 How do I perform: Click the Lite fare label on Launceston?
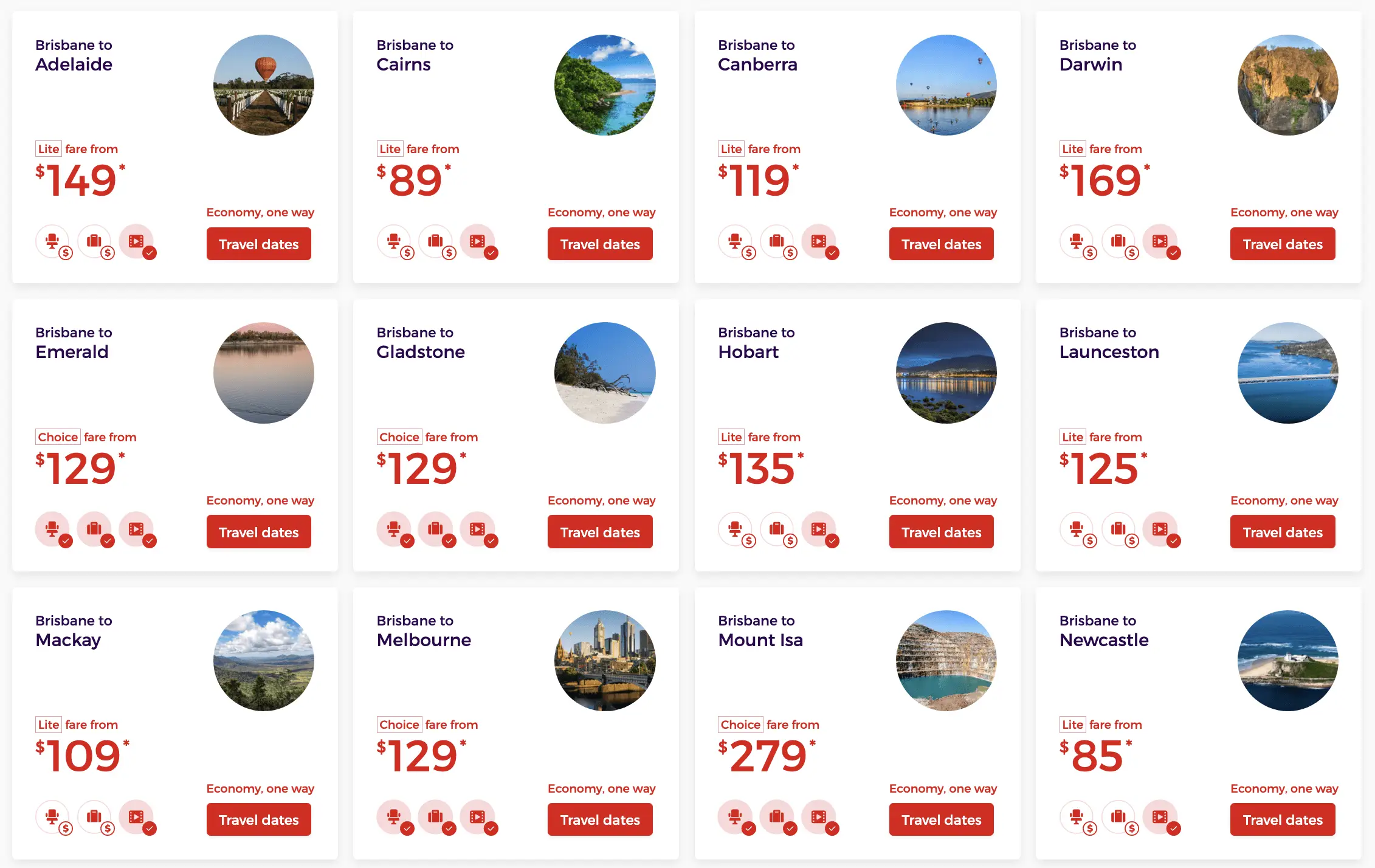[1072, 437]
